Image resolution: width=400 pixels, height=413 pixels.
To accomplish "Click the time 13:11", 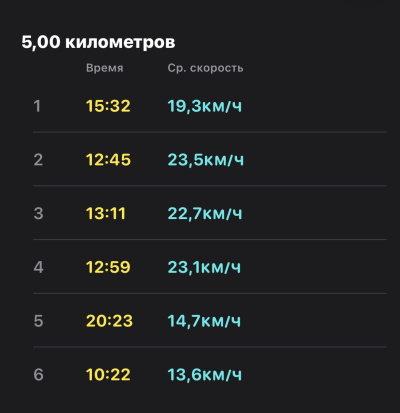I will click(106, 213).
